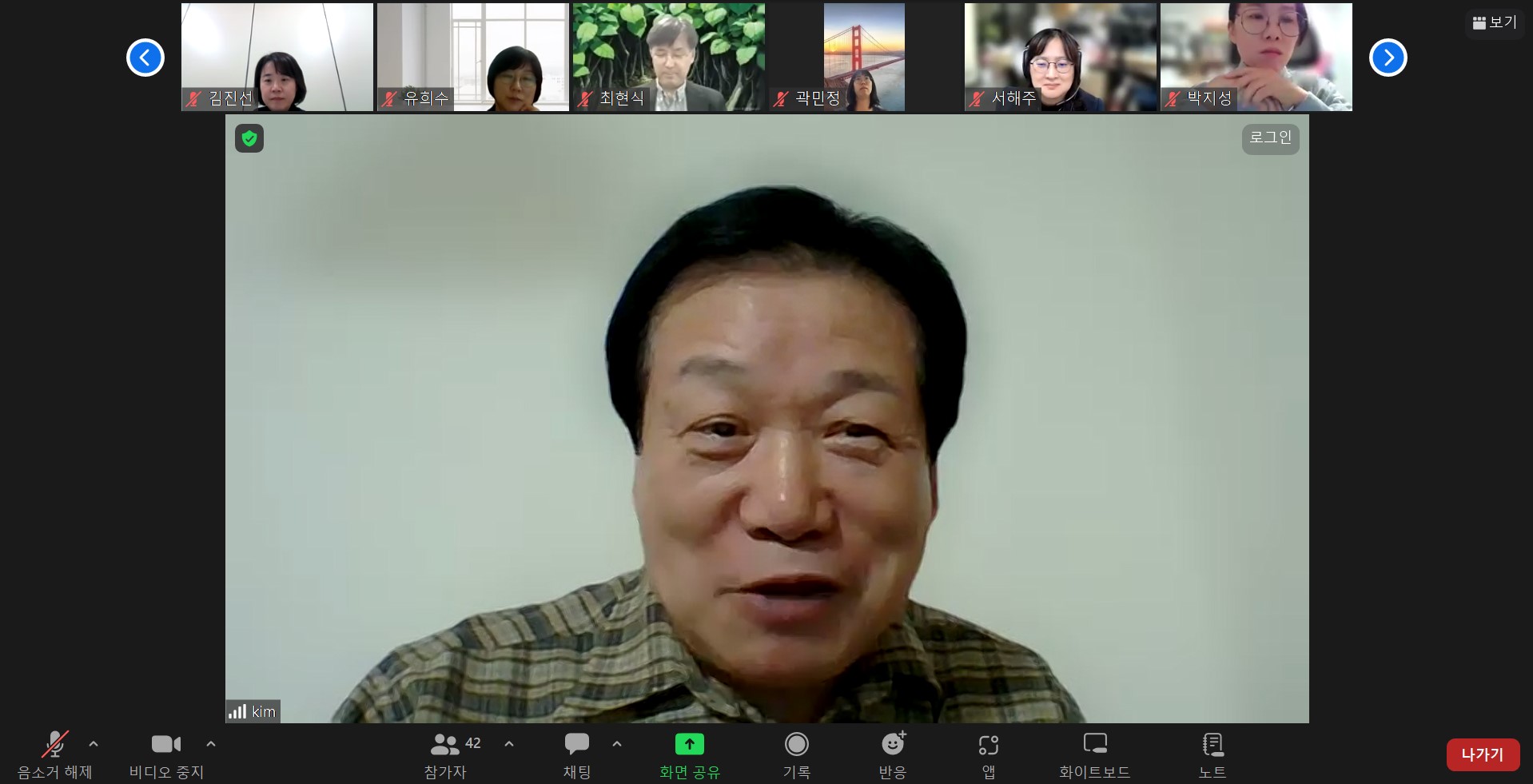This screenshot has height=784, width=1533.
Task: Open 반응 reactions menu
Action: point(893,754)
